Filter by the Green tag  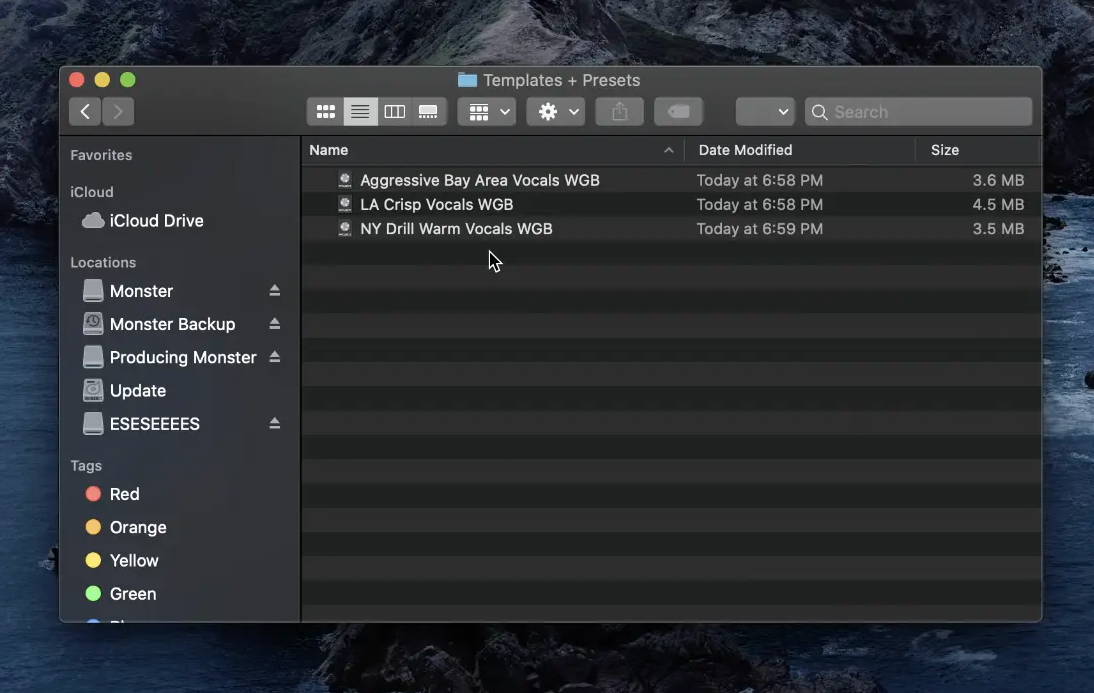coord(133,594)
